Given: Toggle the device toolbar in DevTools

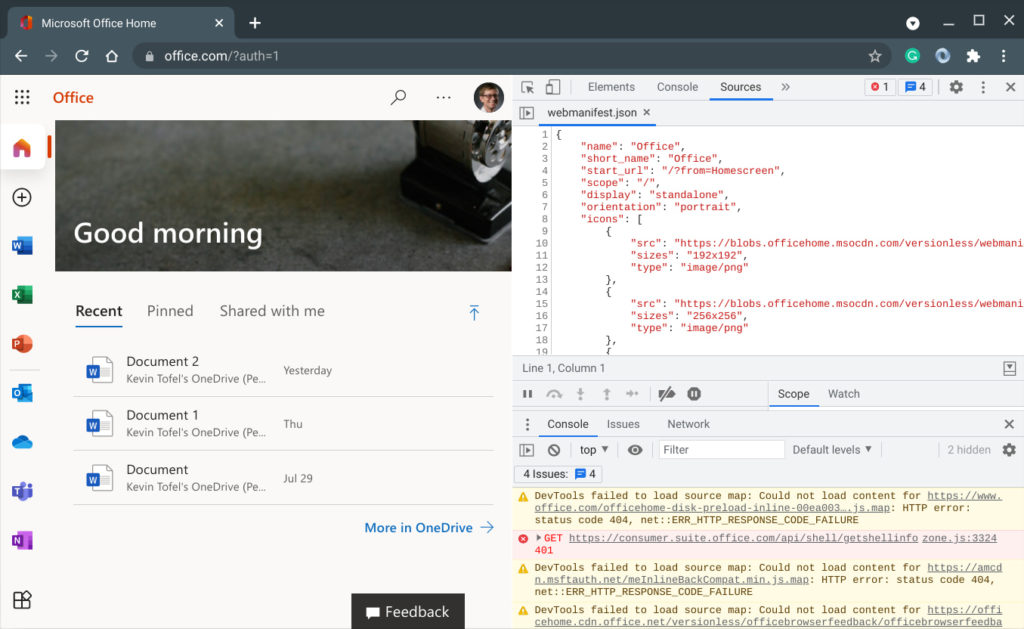Looking at the screenshot, I should click(x=552, y=87).
